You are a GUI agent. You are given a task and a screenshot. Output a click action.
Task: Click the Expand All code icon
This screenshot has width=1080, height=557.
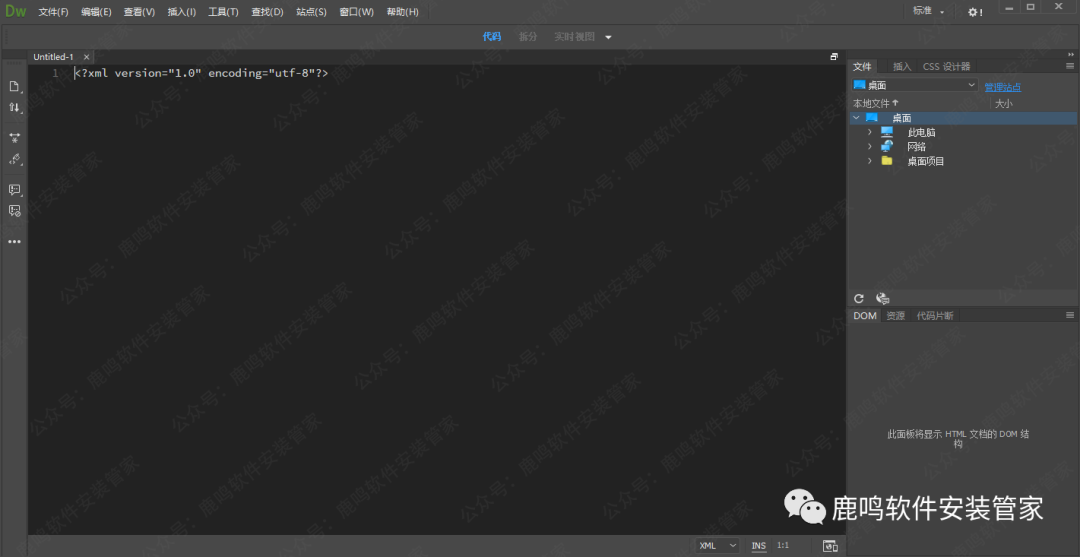[14, 137]
